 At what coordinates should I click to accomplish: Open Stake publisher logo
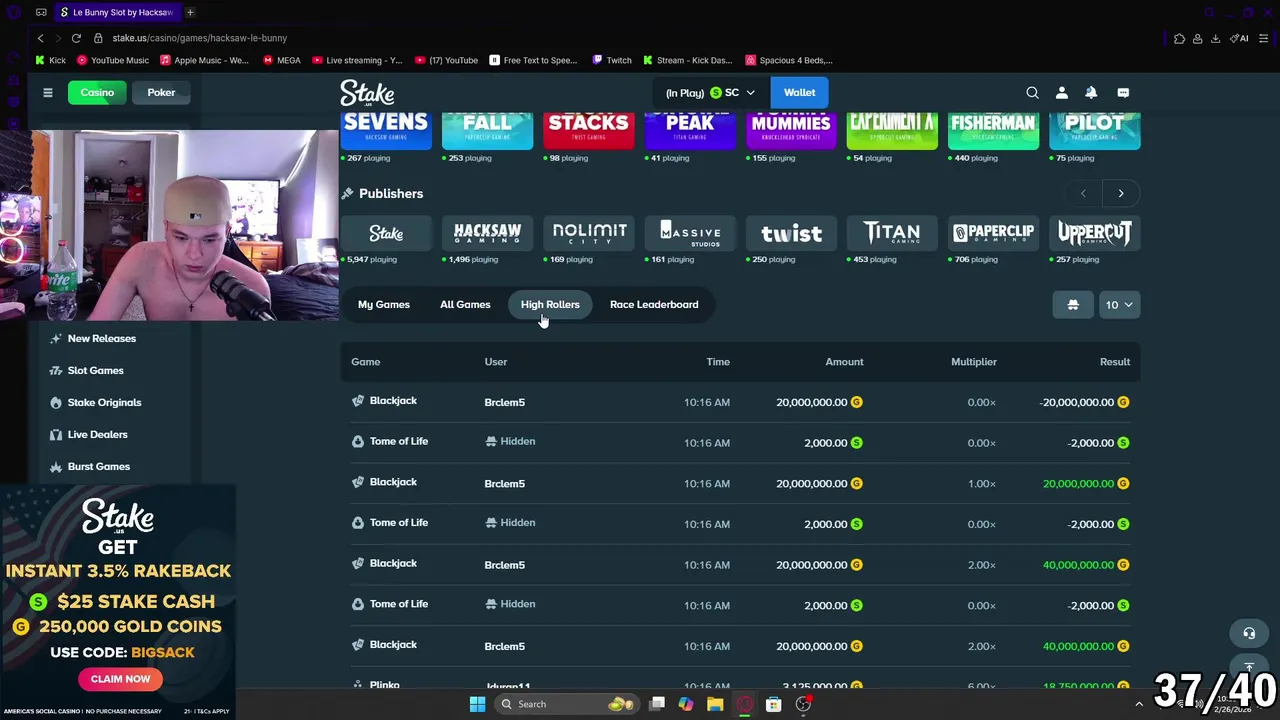click(x=386, y=233)
